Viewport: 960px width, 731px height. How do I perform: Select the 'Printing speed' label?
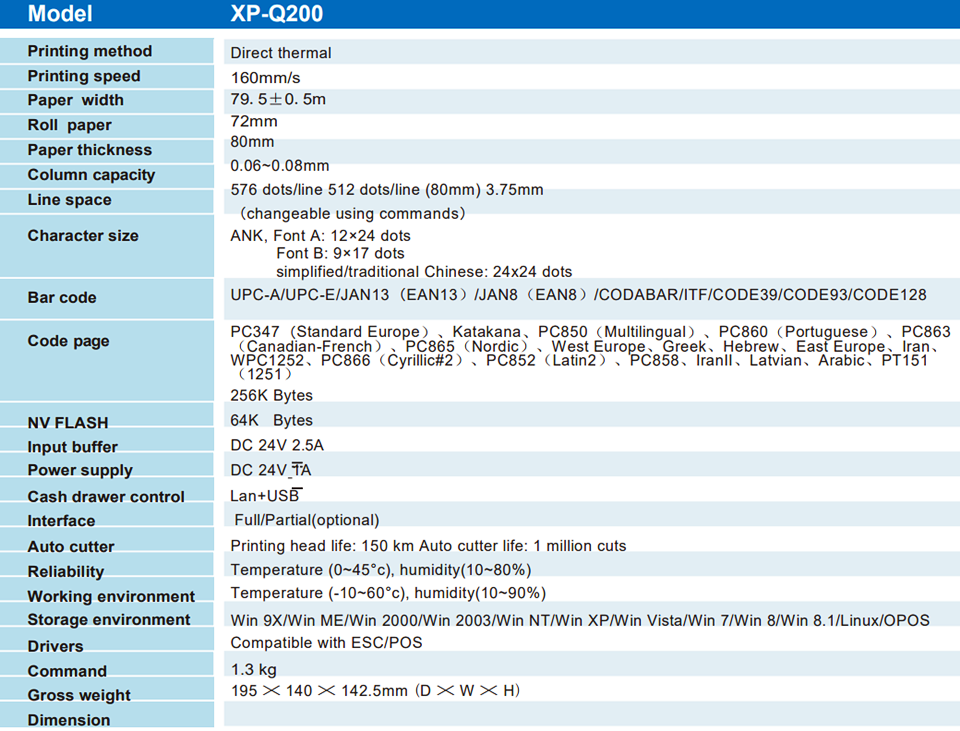84,76
